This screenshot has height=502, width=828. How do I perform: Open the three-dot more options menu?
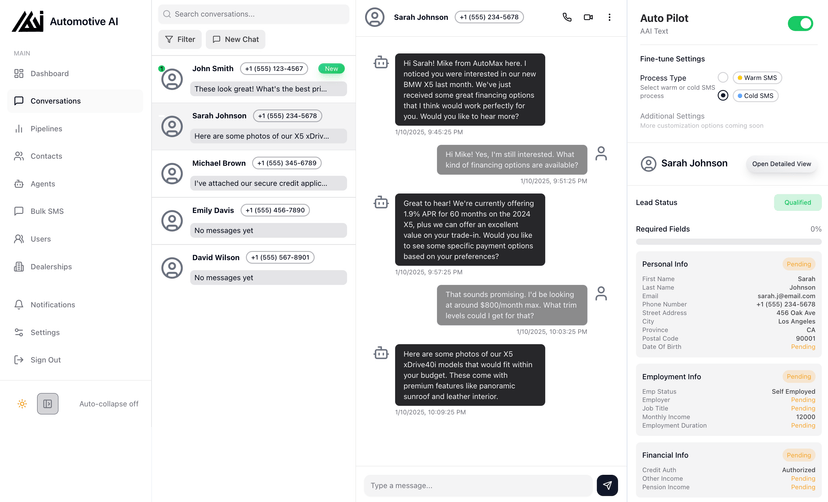(x=609, y=17)
